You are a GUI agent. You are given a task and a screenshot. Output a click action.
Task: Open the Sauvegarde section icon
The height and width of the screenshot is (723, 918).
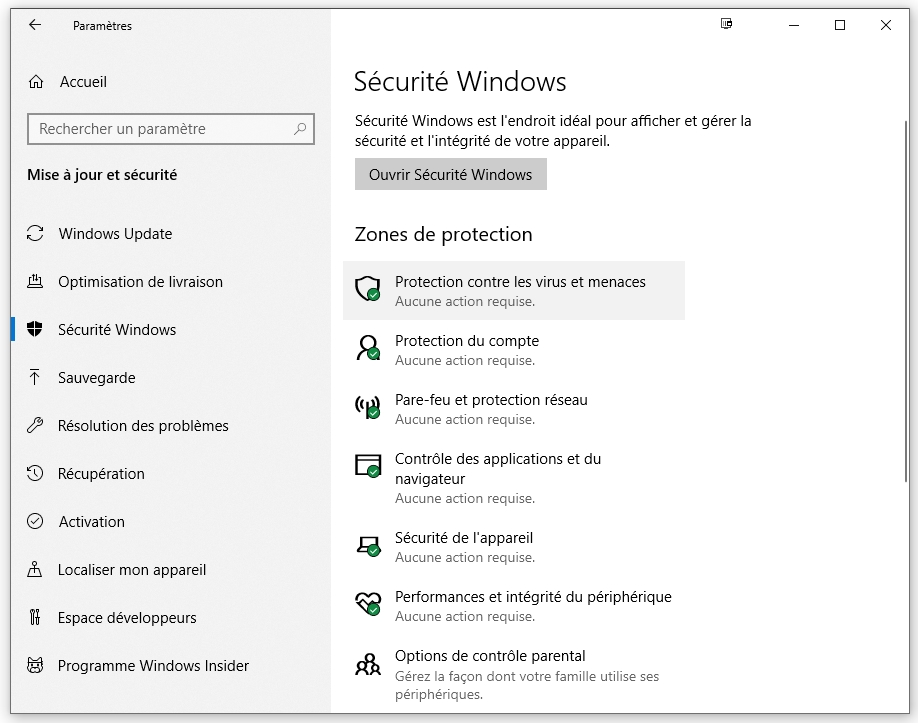click(34, 378)
